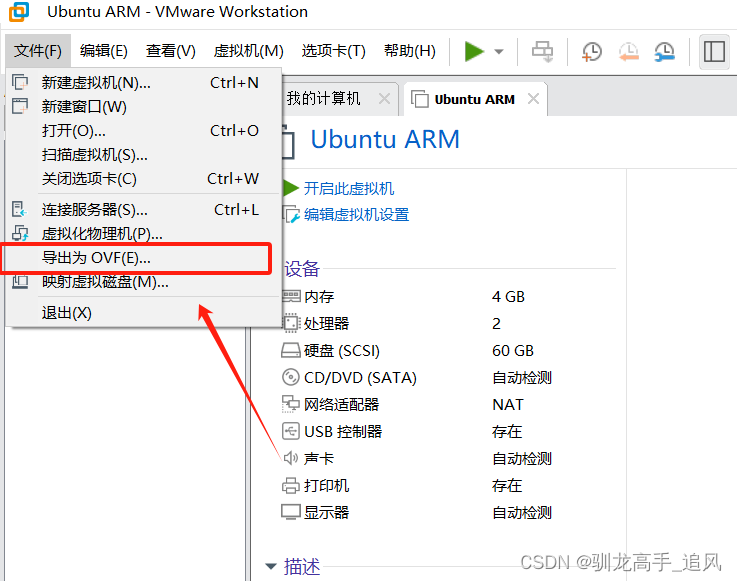Screen dimensions: 737x581
Task: Collapse the 描述 section triangle
Action: coord(271,566)
